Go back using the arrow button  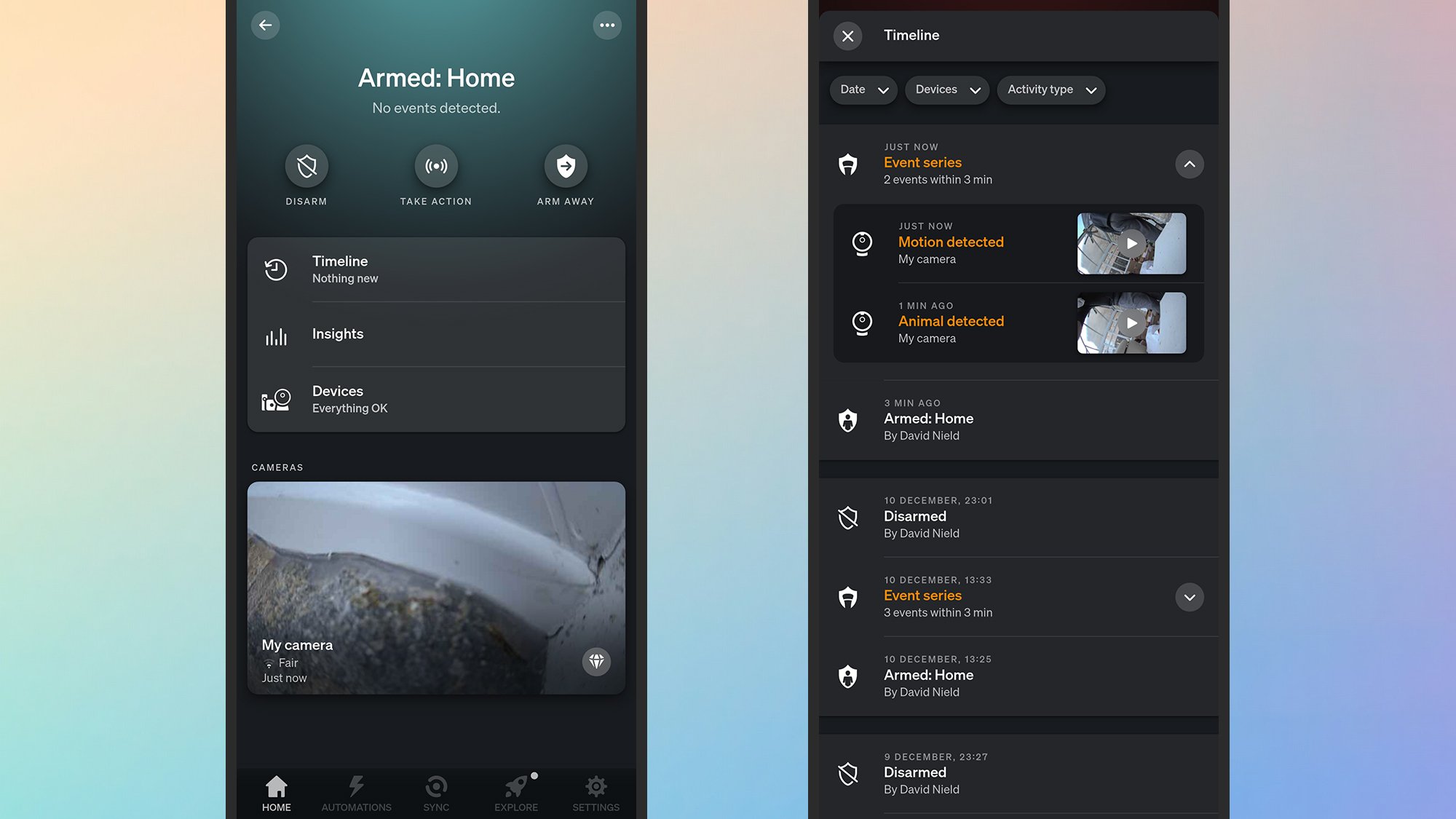265,25
